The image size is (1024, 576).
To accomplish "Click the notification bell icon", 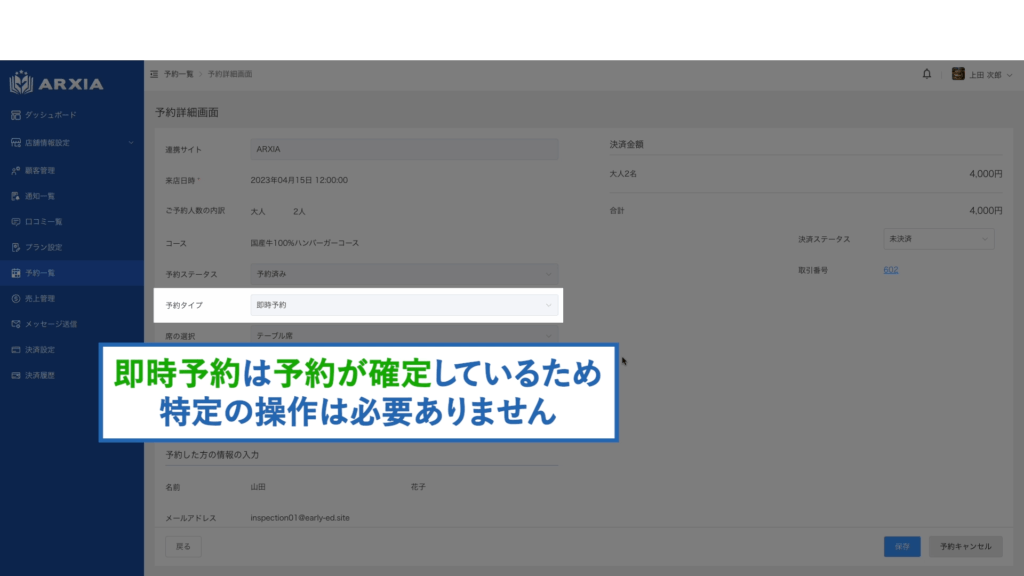I will click(x=927, y=74).
